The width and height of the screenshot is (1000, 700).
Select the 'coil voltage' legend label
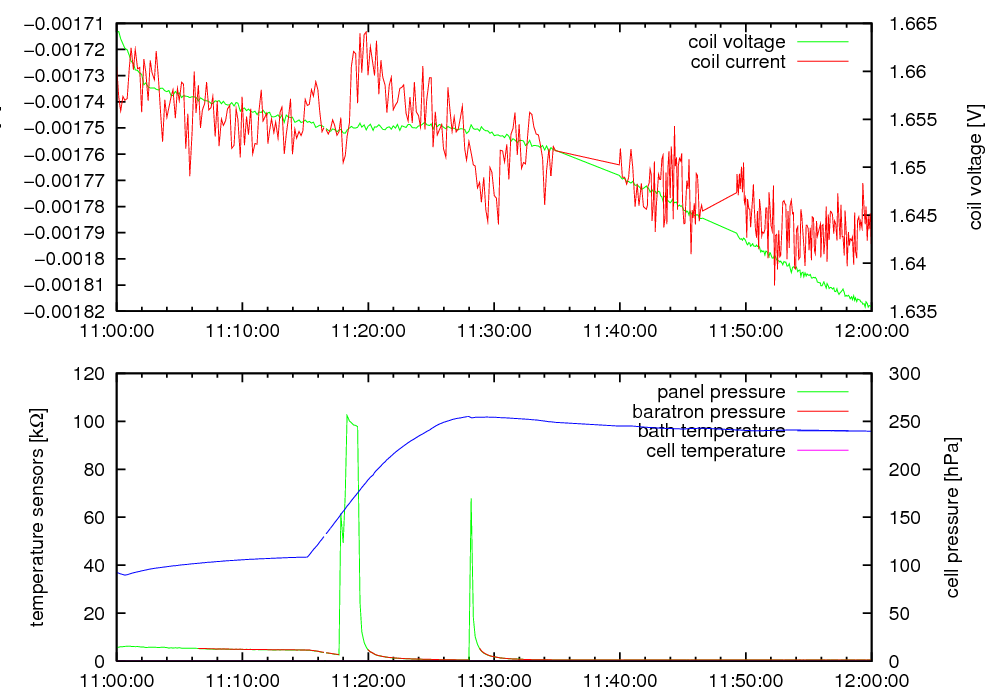(736, 42)
